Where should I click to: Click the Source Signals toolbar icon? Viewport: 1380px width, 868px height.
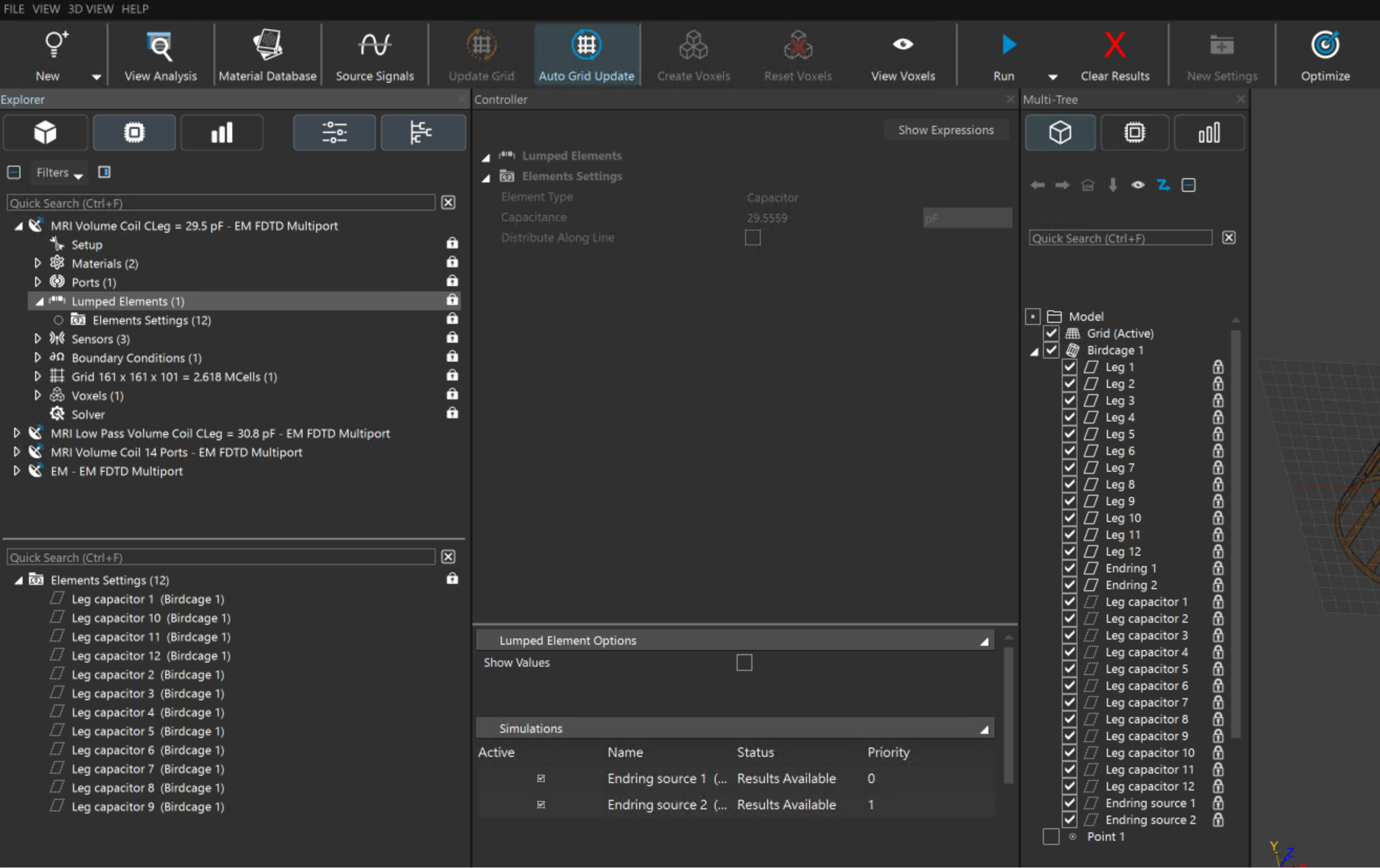(374, 56)
